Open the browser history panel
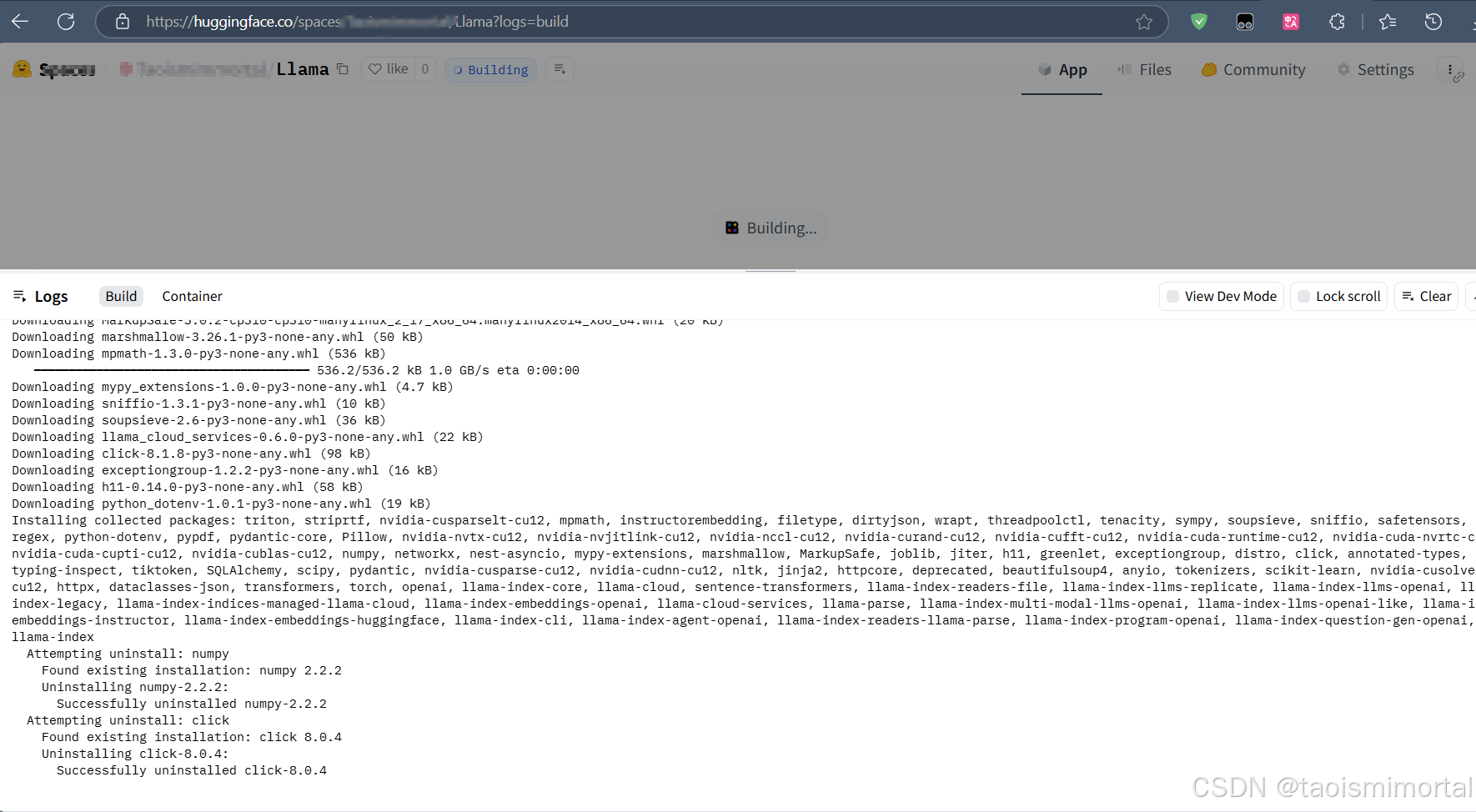 [x=1433, y=22]
